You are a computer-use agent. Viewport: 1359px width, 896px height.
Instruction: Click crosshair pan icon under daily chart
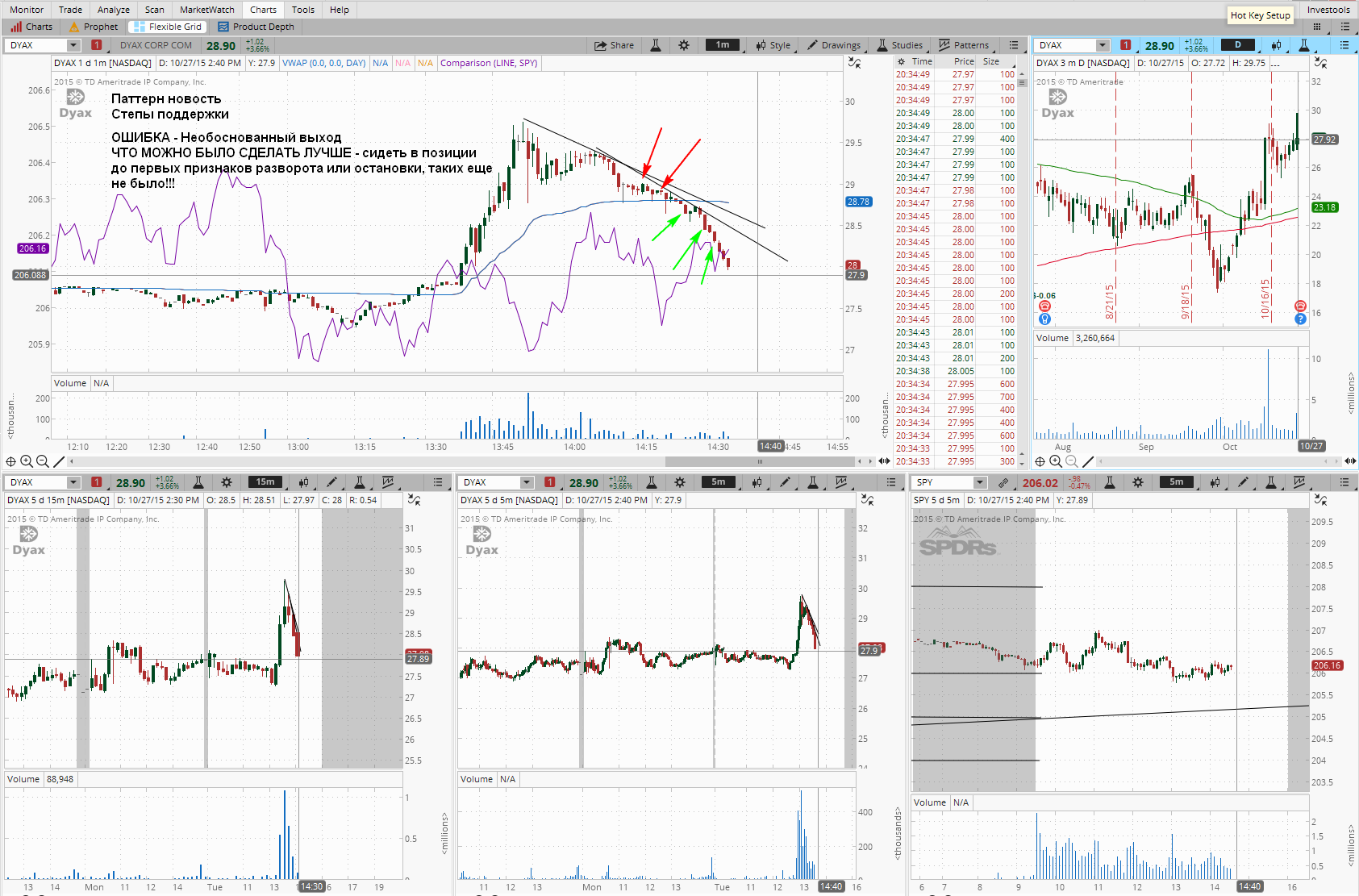(x=1040, y=461)
